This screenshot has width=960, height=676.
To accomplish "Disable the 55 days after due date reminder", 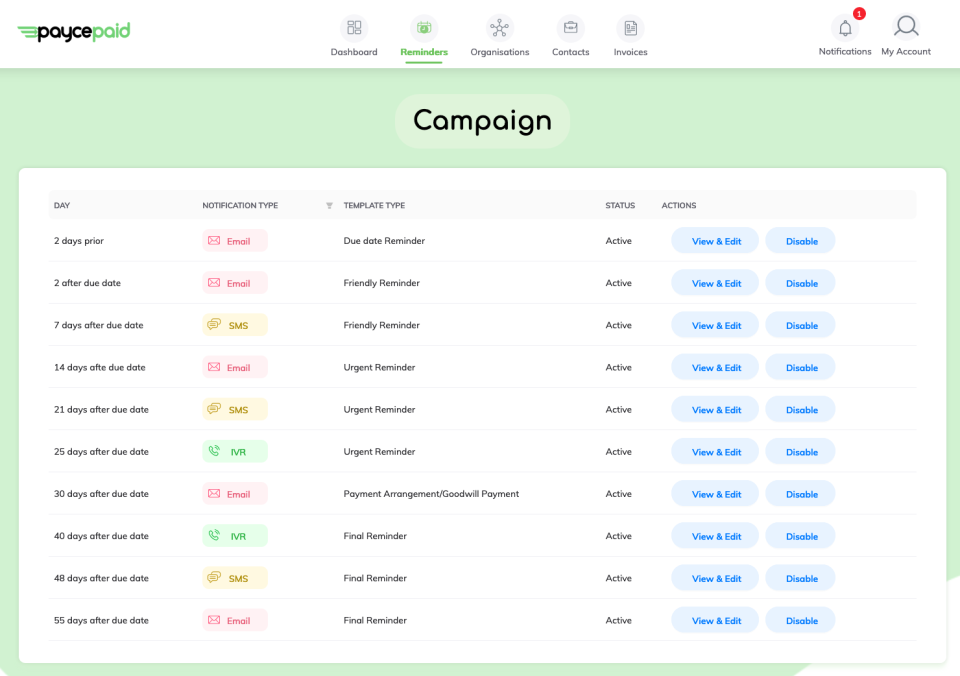I will [x=801, y=621].
